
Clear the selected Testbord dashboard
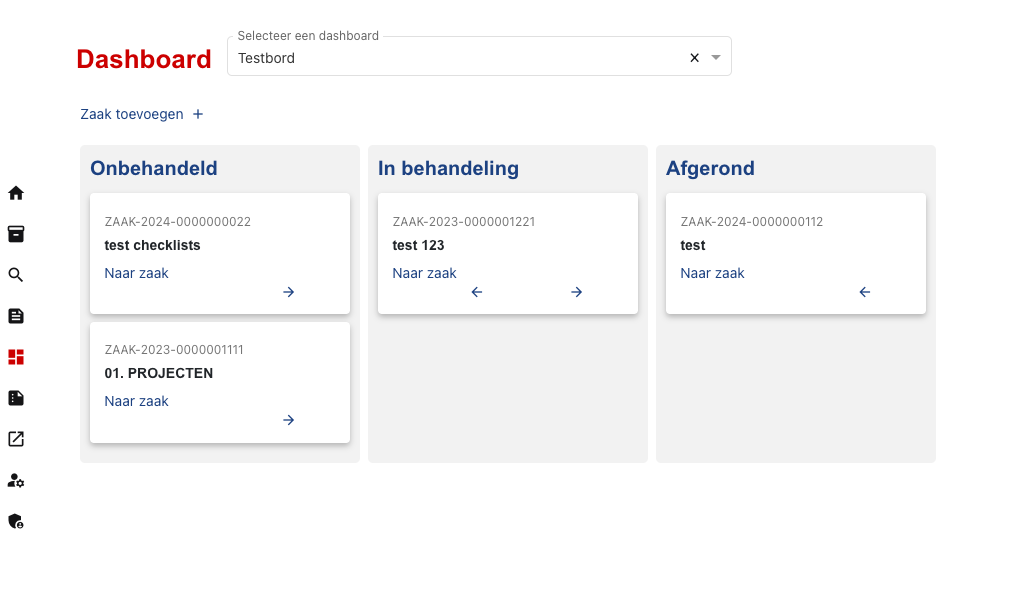(695, 58)
